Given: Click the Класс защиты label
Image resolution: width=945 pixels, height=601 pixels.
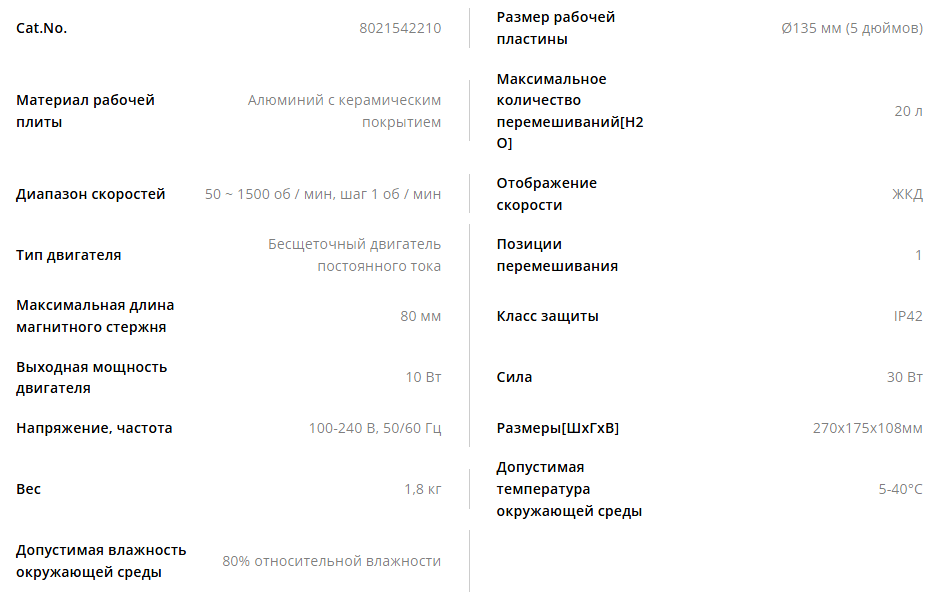Looking at the screenshot, I should point(547,316).
